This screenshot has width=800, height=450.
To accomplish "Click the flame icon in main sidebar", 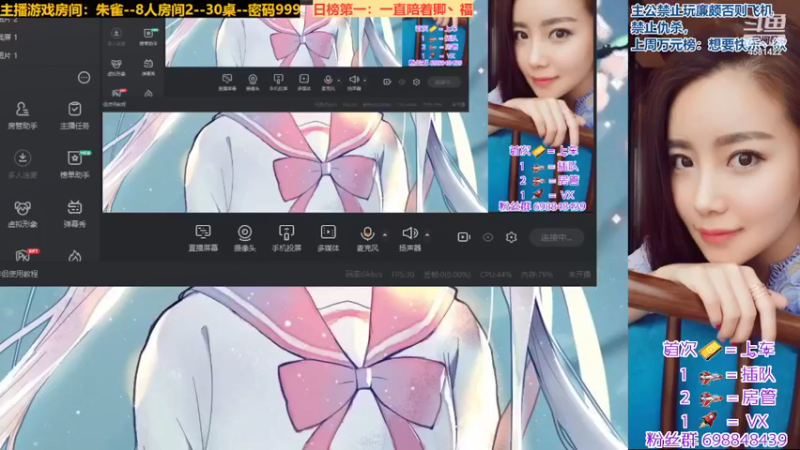I will (x=74, y=256).
